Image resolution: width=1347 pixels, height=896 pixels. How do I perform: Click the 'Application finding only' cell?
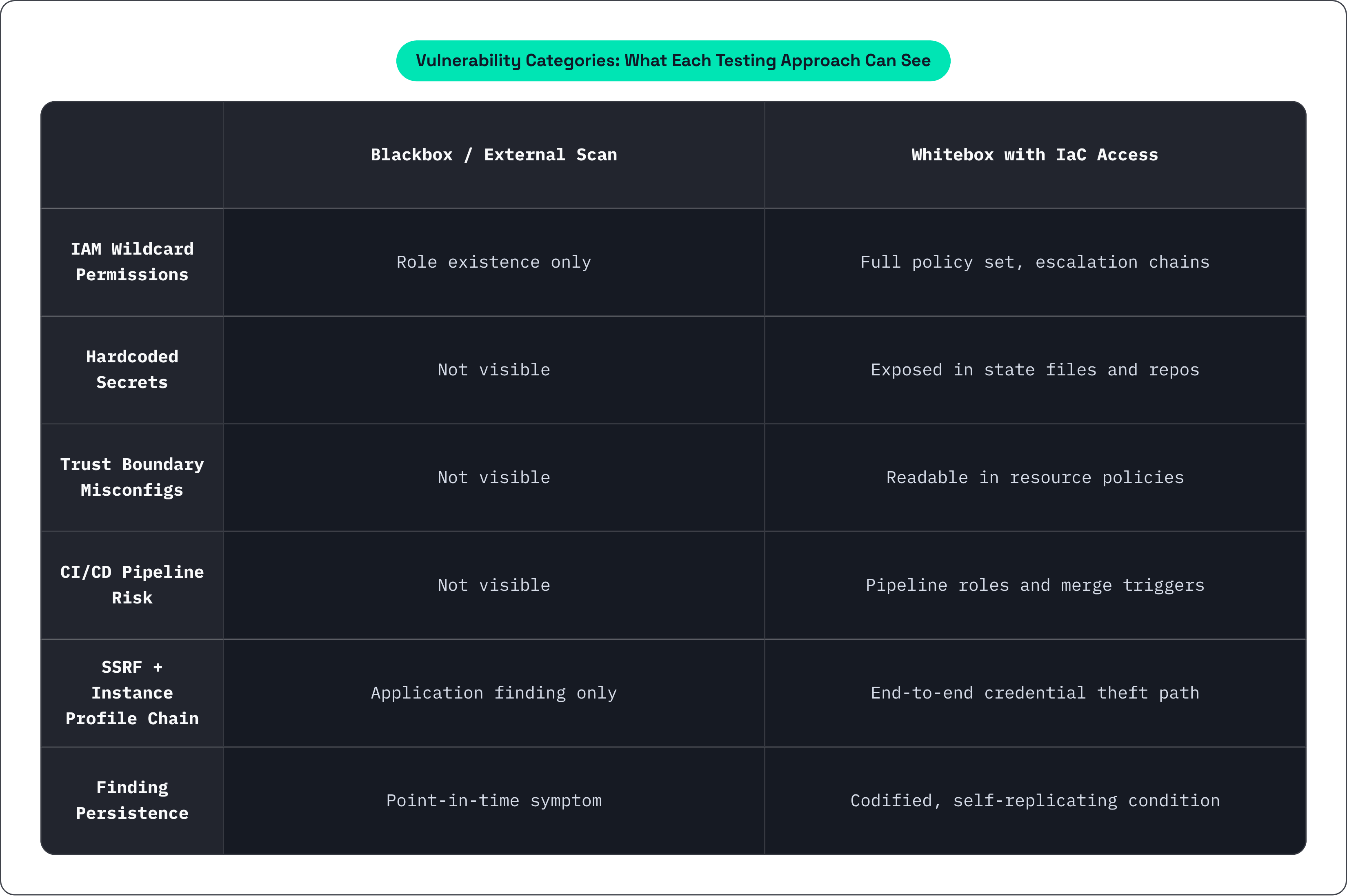coord(494,693)
